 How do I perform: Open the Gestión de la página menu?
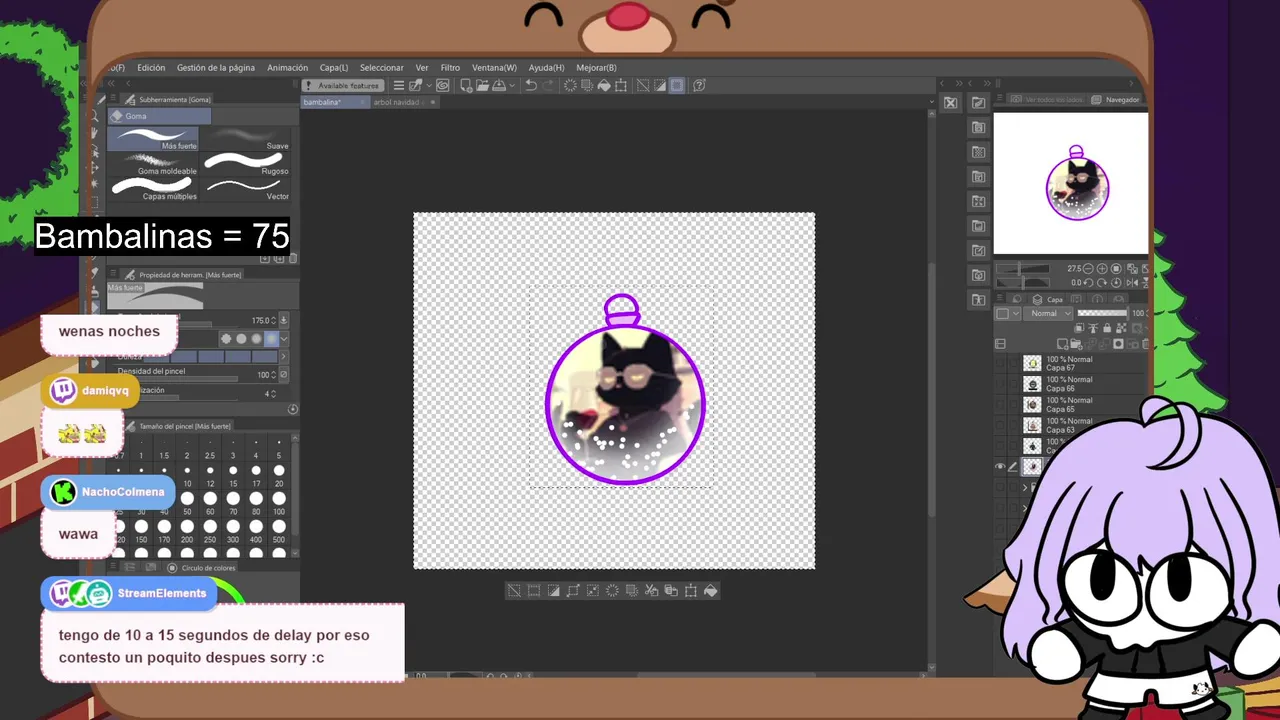(x=216, y=68)
